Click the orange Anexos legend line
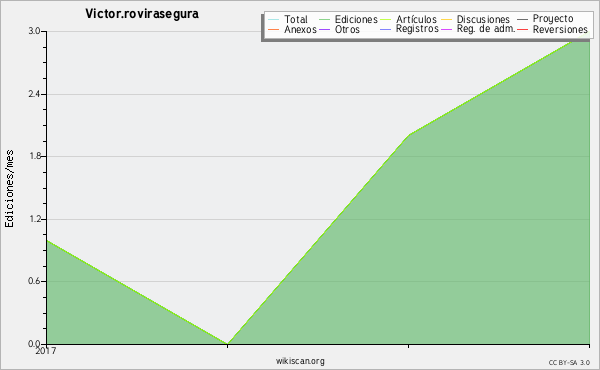Image resolution: width=600 pixels, height=370 pixels. coord(274,29)
